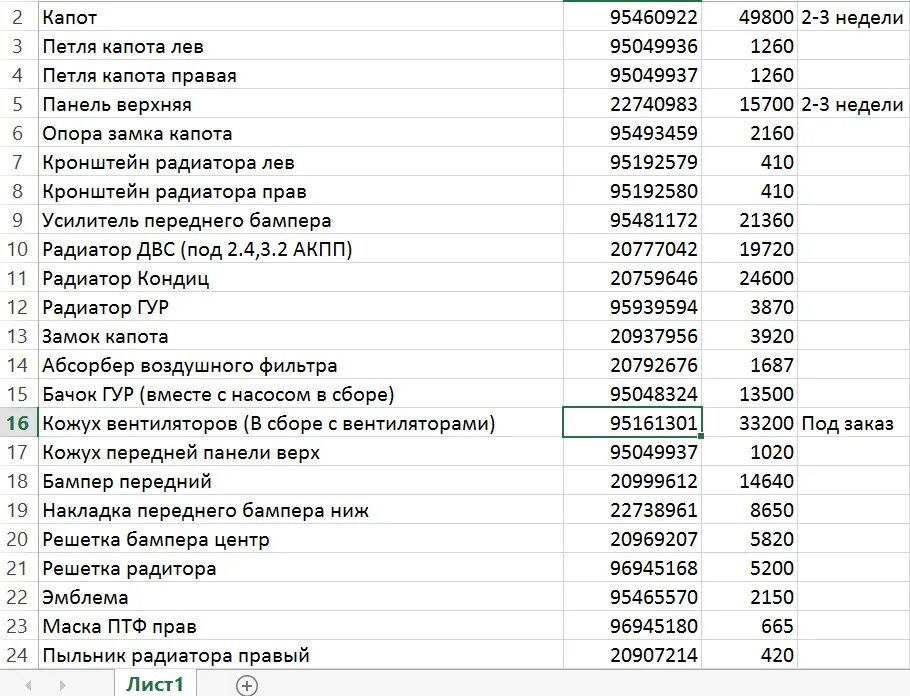
Task: Select part number cell 95460922
Action: pyautogui.click(x=633, y=17)
